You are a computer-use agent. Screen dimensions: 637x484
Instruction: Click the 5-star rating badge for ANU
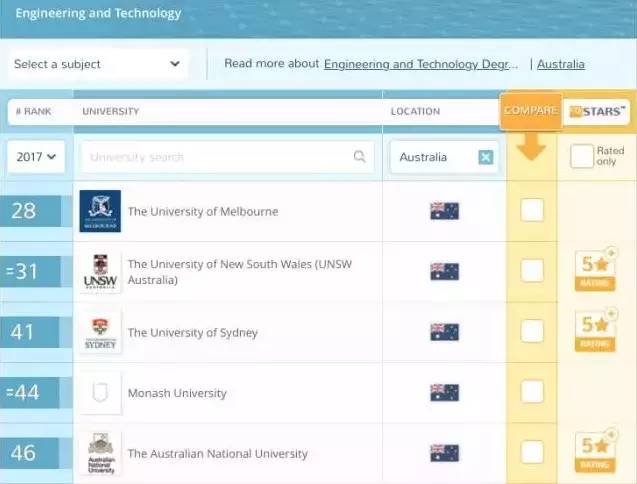(595, 451)
